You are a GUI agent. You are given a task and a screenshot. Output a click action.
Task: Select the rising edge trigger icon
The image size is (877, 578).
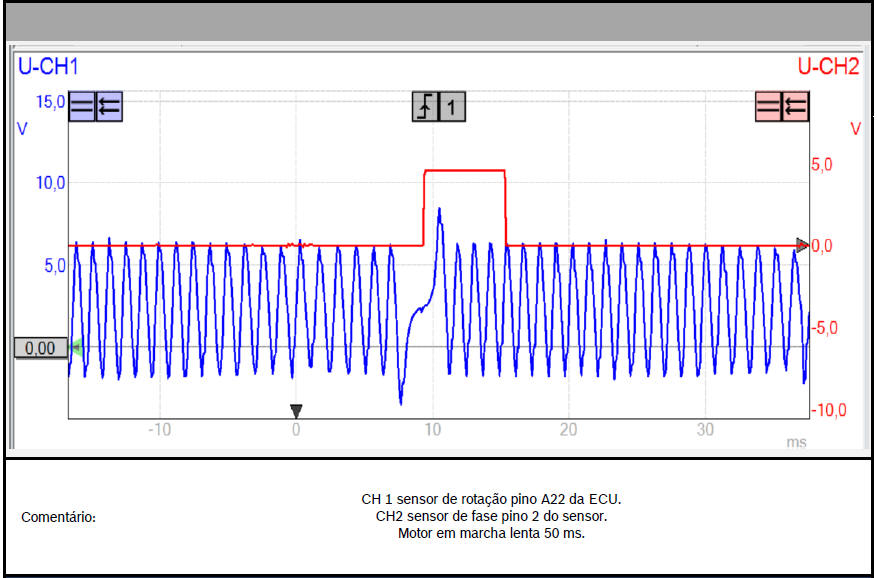tap(426, 106)
